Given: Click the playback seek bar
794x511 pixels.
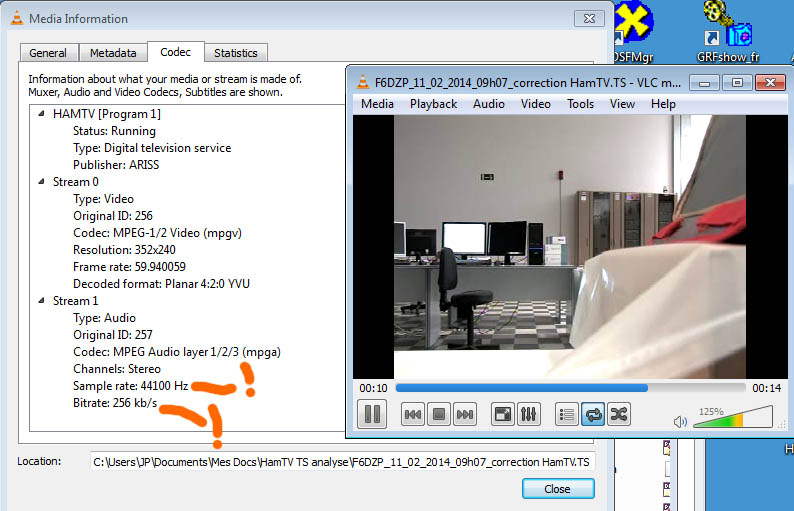Looking at the screenshot, I should point(570,388).
